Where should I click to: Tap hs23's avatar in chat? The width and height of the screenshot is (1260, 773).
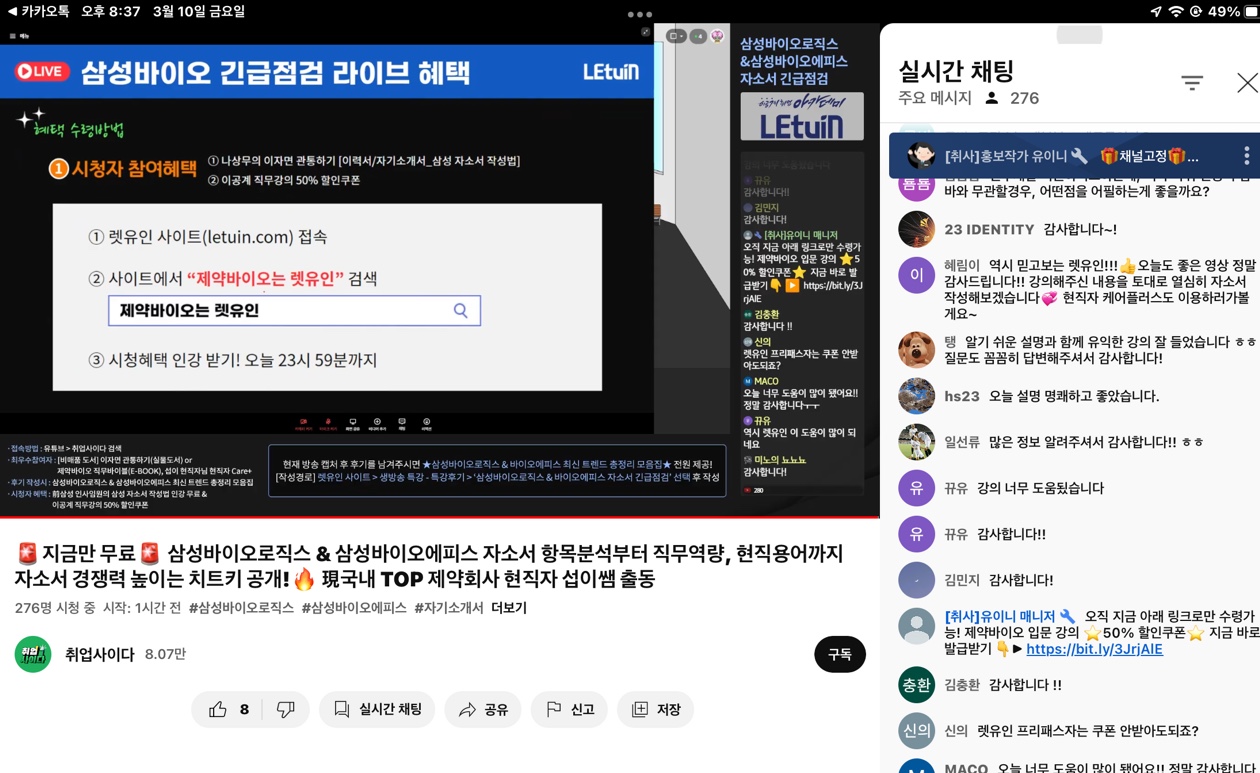tap(916, 396)
